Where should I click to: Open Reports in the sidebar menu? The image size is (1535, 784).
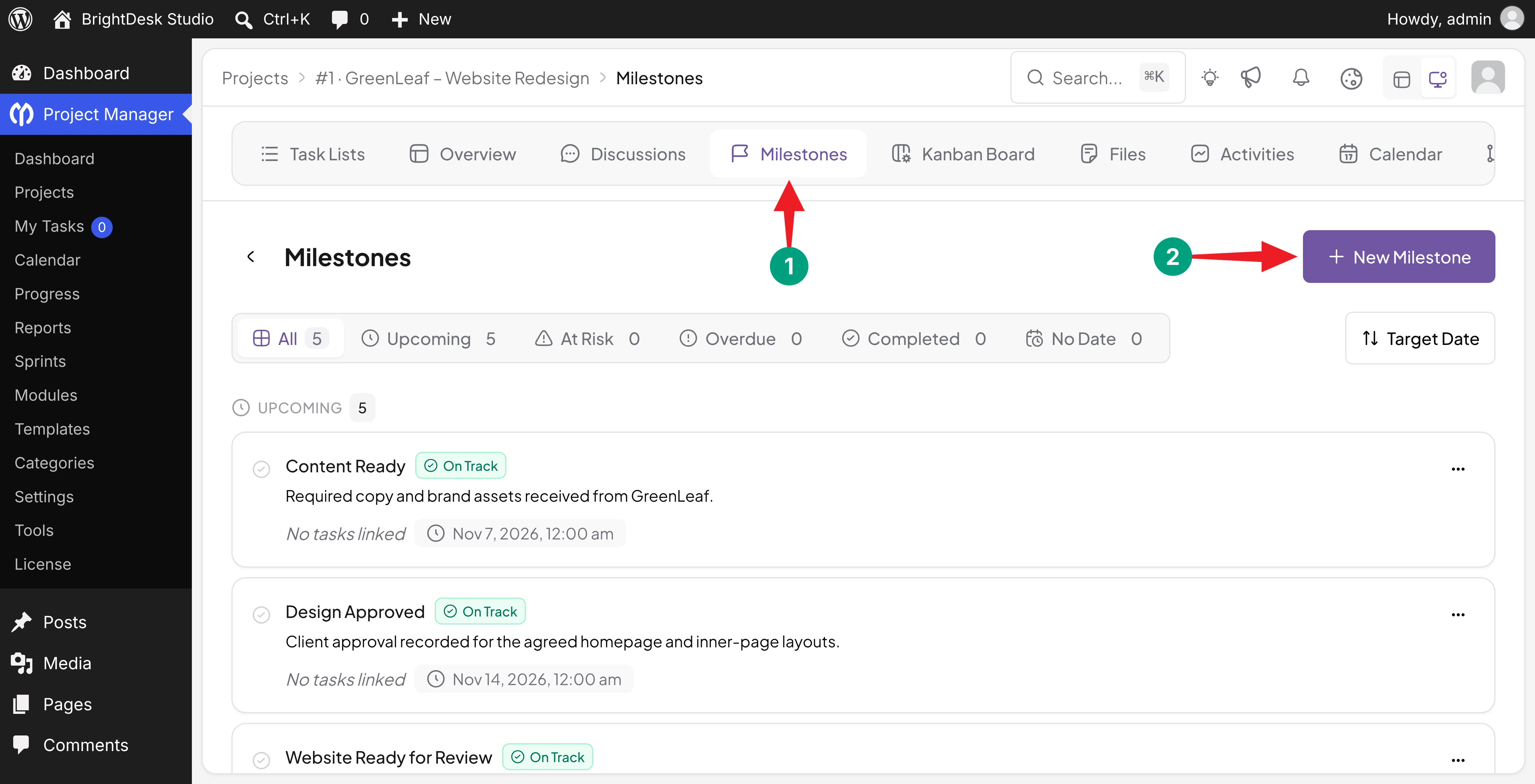[x=42, y=328]
